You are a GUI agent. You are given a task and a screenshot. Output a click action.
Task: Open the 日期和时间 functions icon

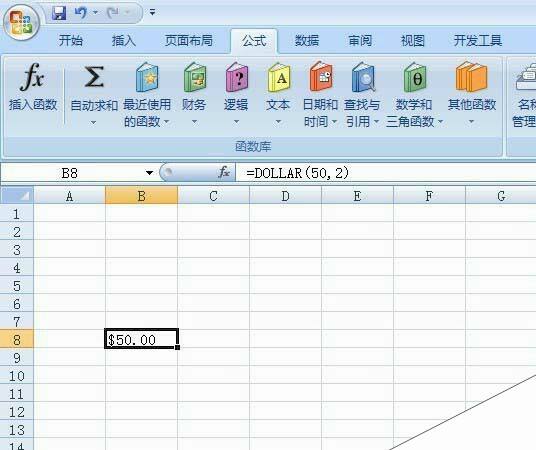coord(321,77)
